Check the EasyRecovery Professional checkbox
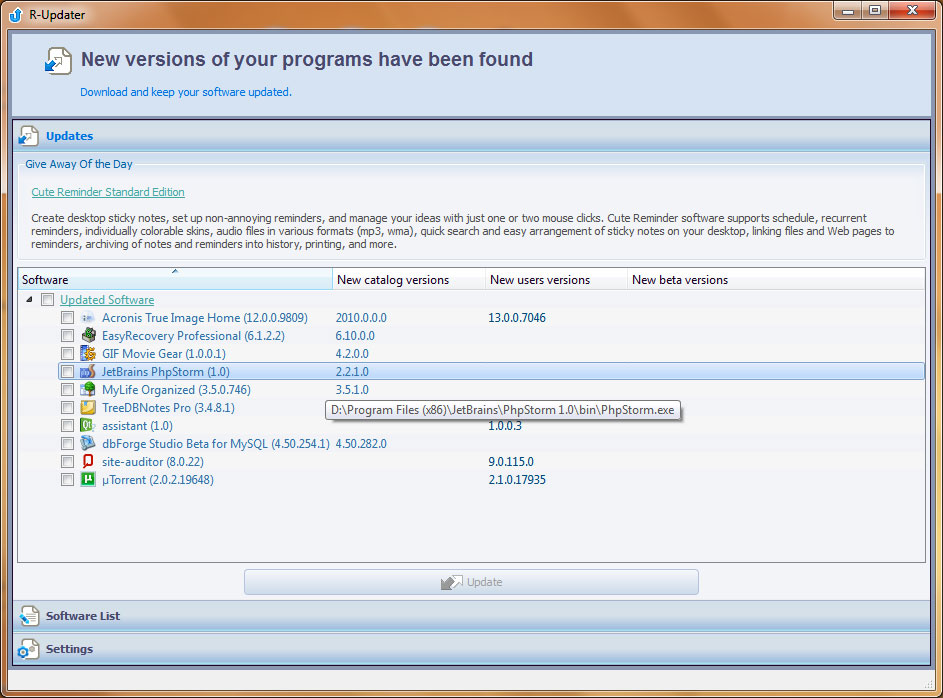 tap(67, 335)
